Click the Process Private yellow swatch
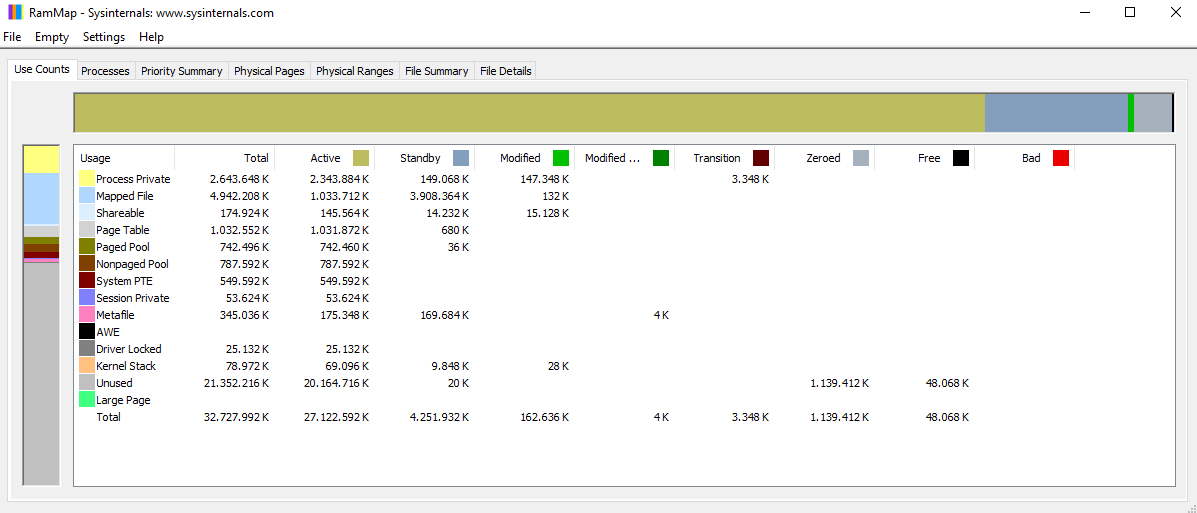This screenshot has height=513, width=1197. [87, 179]
